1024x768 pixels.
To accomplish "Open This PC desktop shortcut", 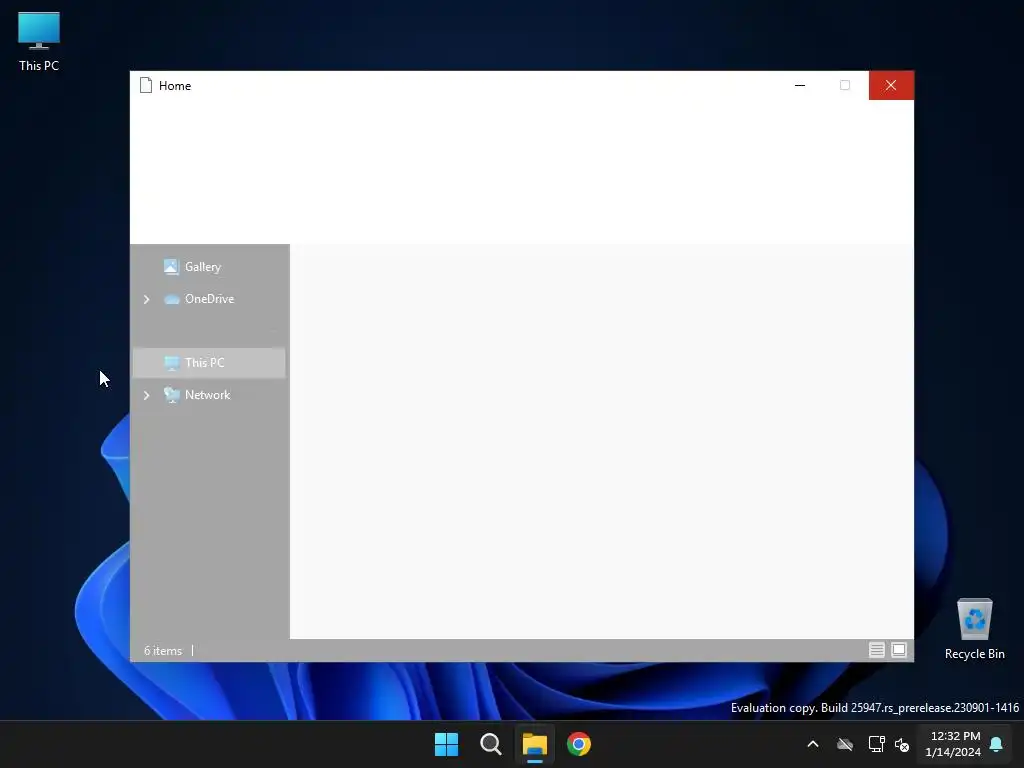I will point(39,42).
